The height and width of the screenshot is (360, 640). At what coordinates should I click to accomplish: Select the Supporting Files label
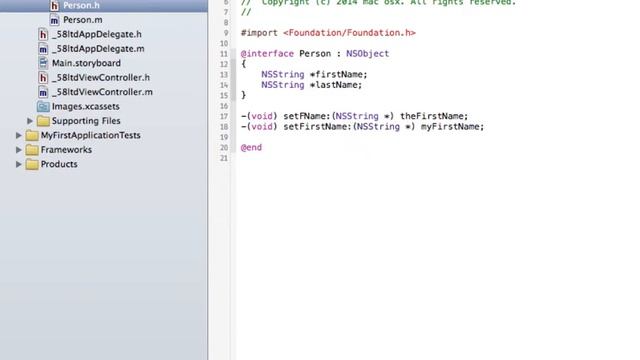pyautogui.click(x=86, y=121)
